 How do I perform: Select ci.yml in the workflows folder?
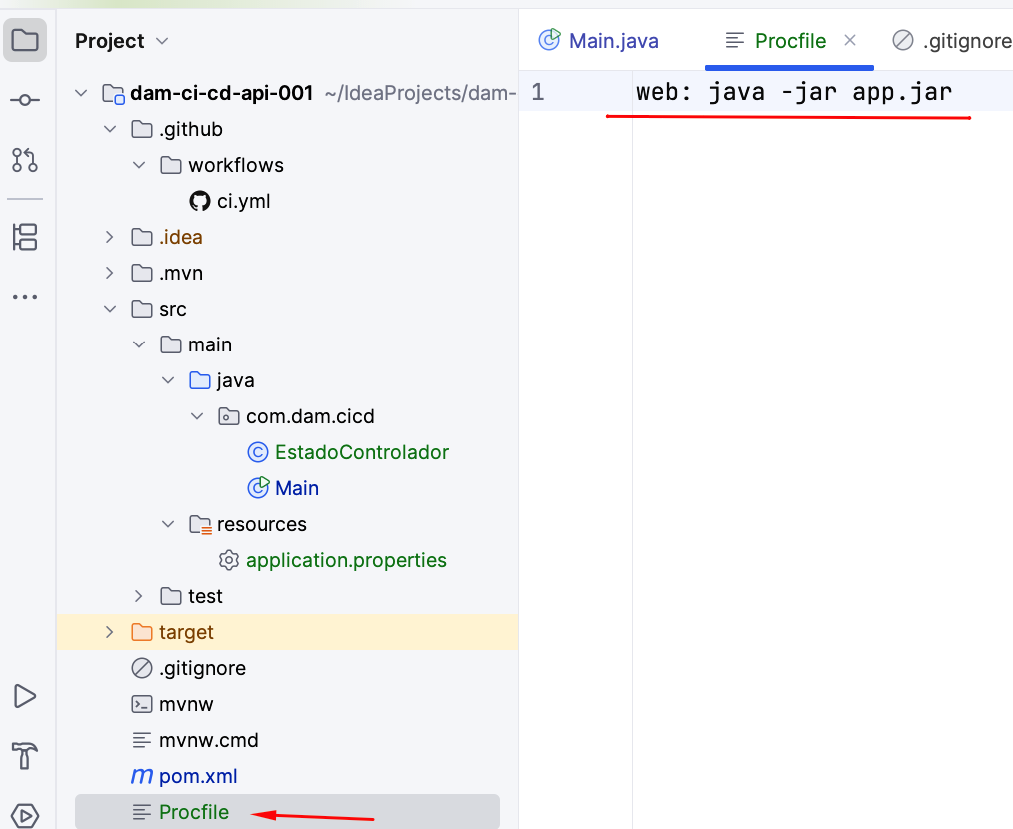pyautogui.click(x=243, y=201)
